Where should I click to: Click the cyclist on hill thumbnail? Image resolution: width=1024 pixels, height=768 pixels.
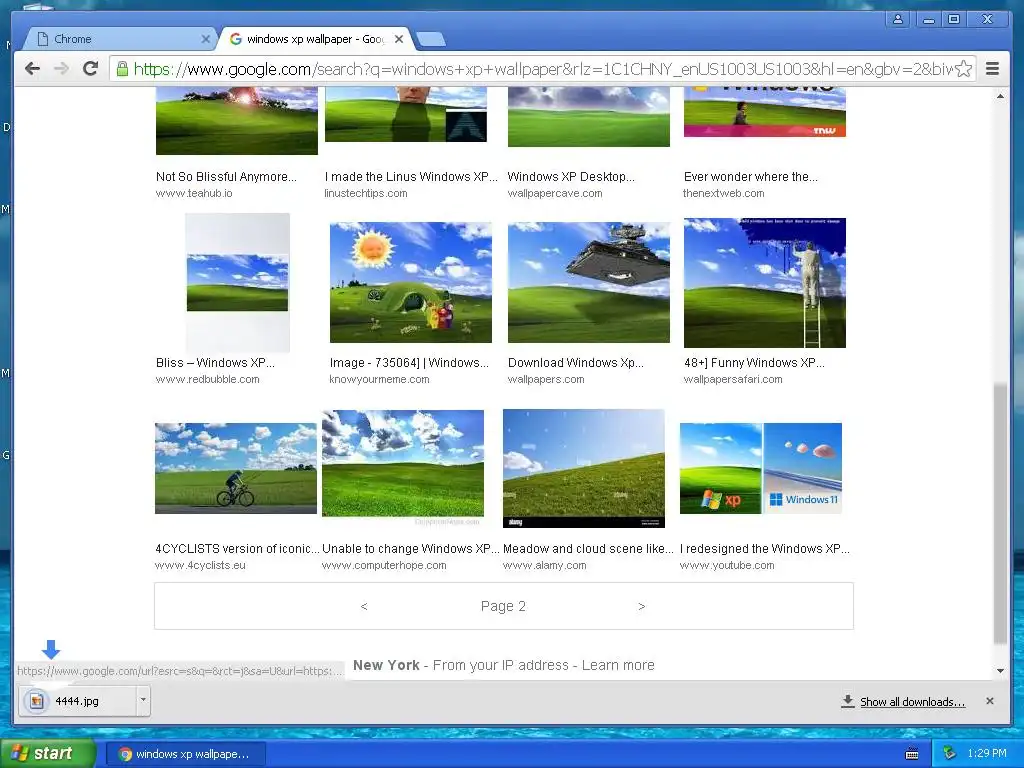pos(236,468)
